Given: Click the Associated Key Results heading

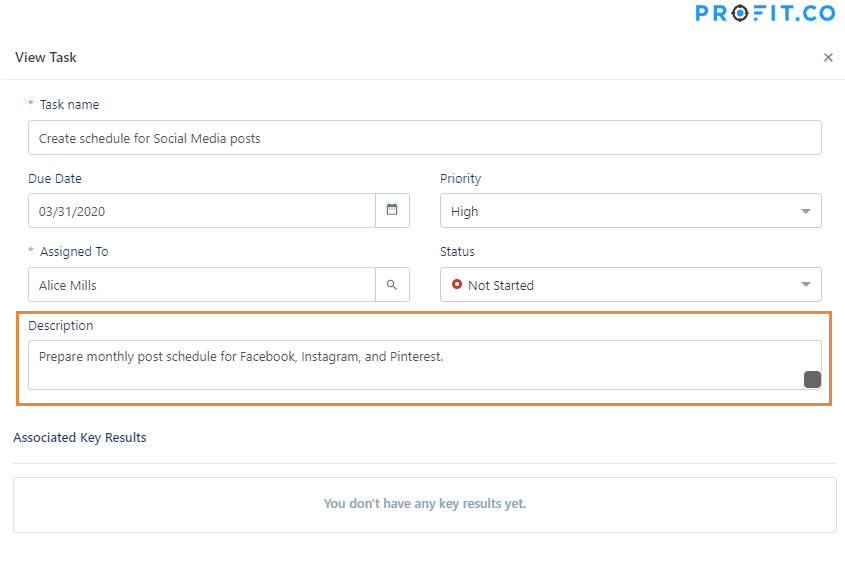Looking at the screenshot, I should pyautogui.click(x=80, y=437).
